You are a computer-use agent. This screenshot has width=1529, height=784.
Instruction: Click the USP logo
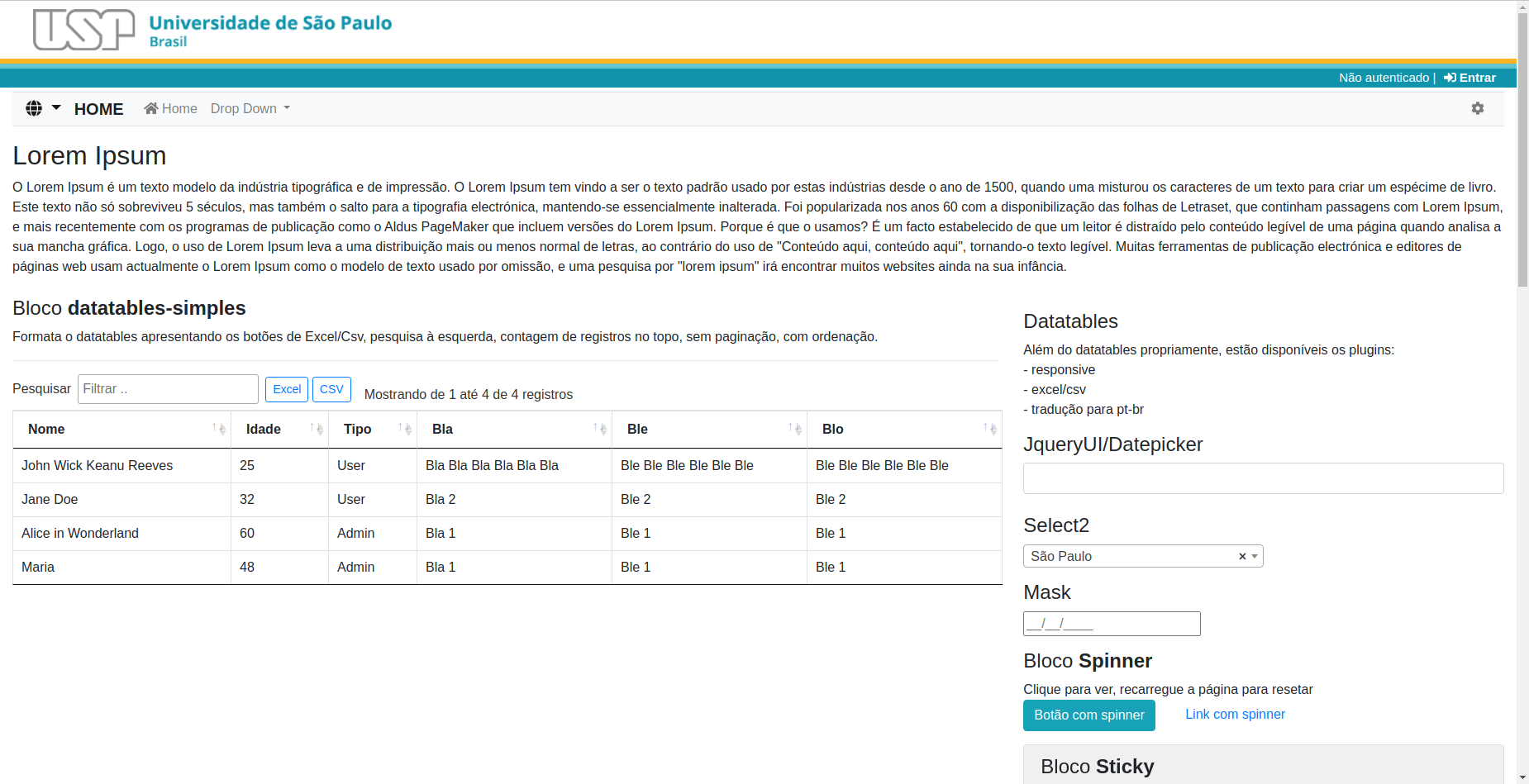click(83, 30)
